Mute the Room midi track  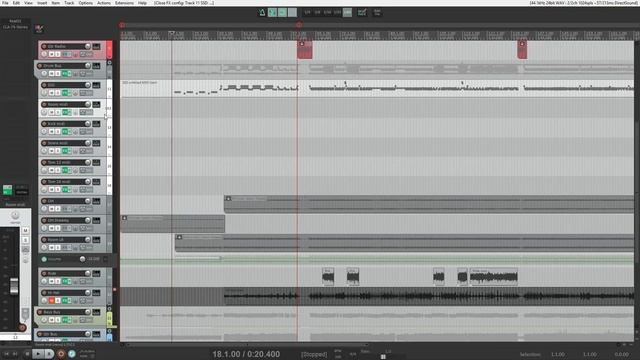click(x=51, y=112)
